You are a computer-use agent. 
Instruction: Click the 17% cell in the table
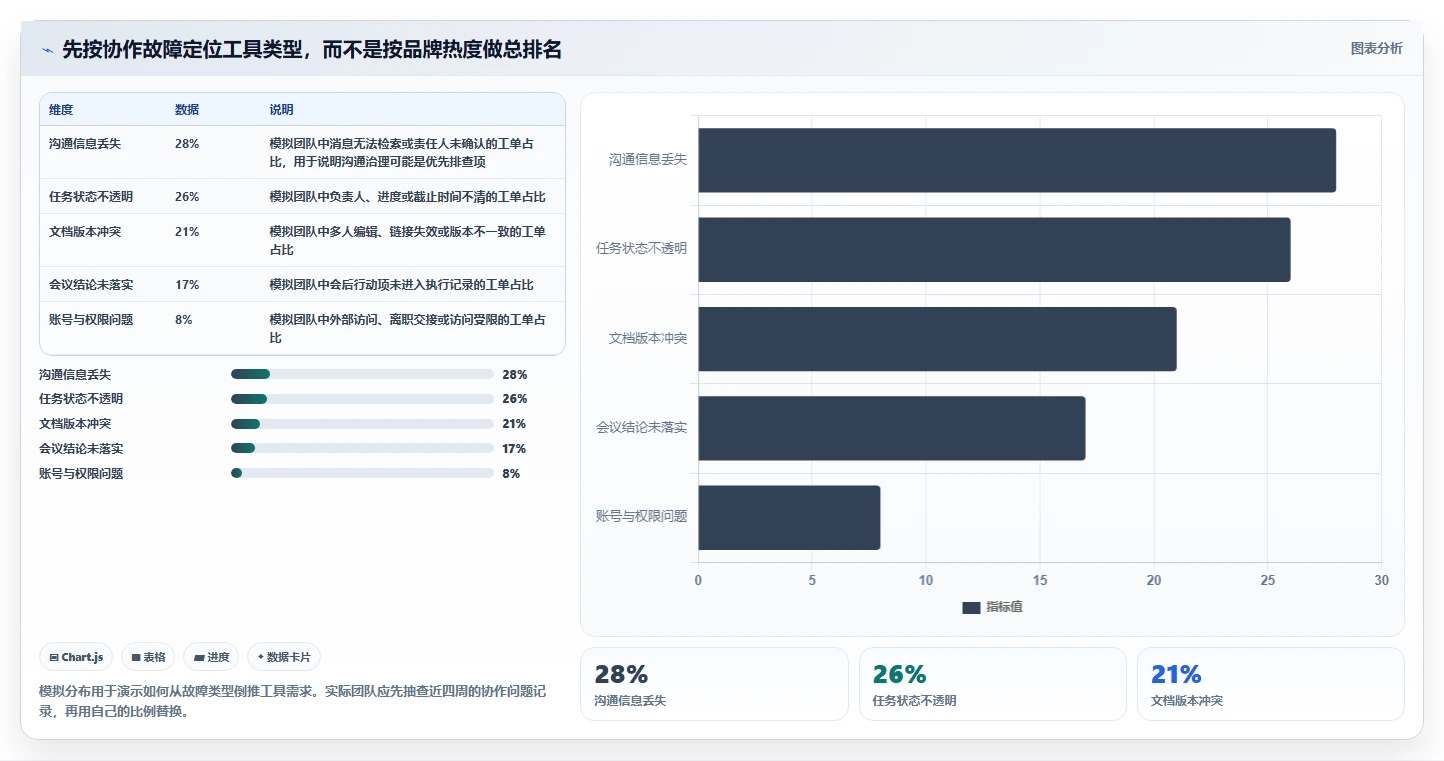[187, 285]
